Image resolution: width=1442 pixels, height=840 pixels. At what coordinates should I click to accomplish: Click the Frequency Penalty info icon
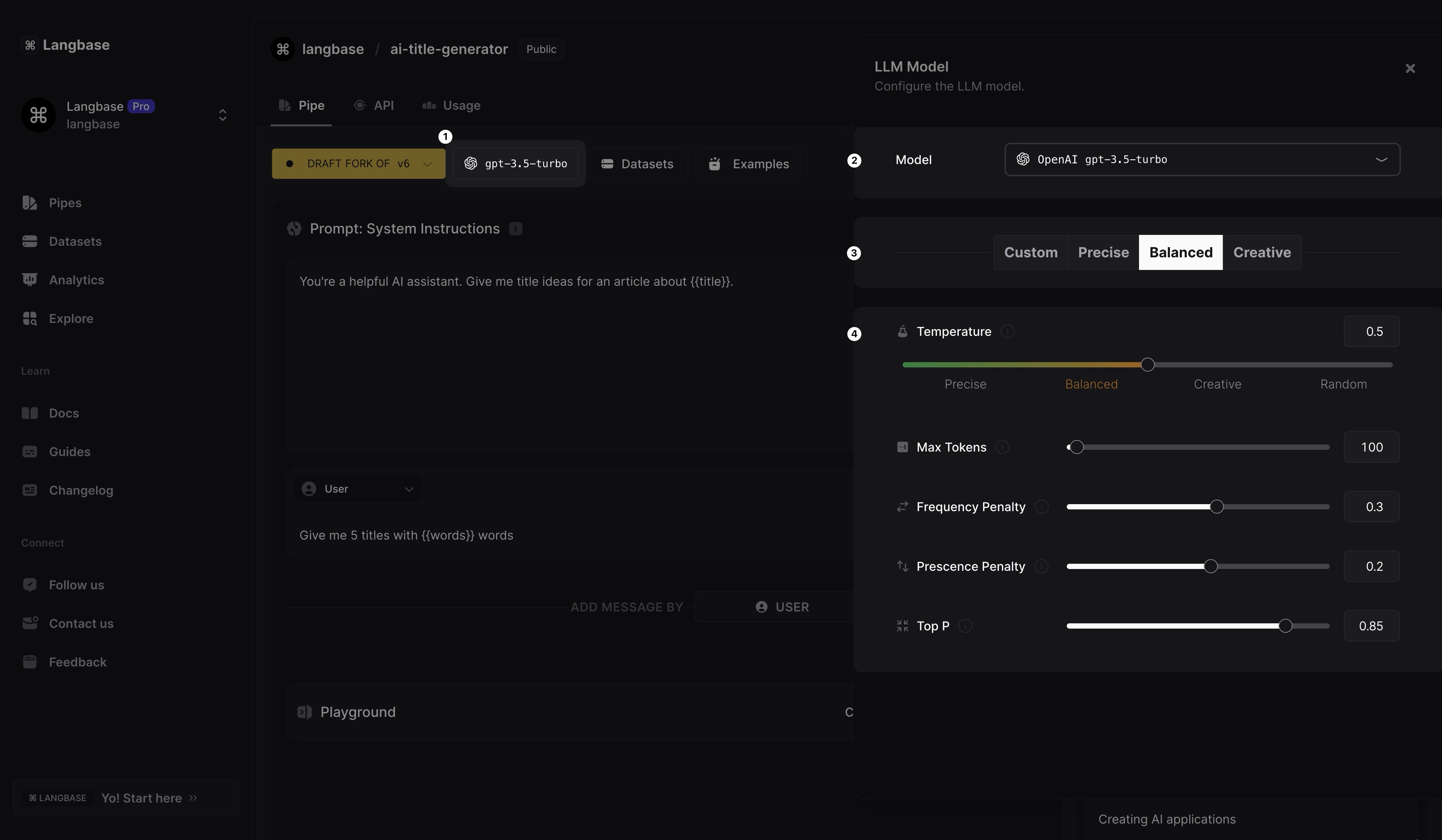pos(1042,507)
